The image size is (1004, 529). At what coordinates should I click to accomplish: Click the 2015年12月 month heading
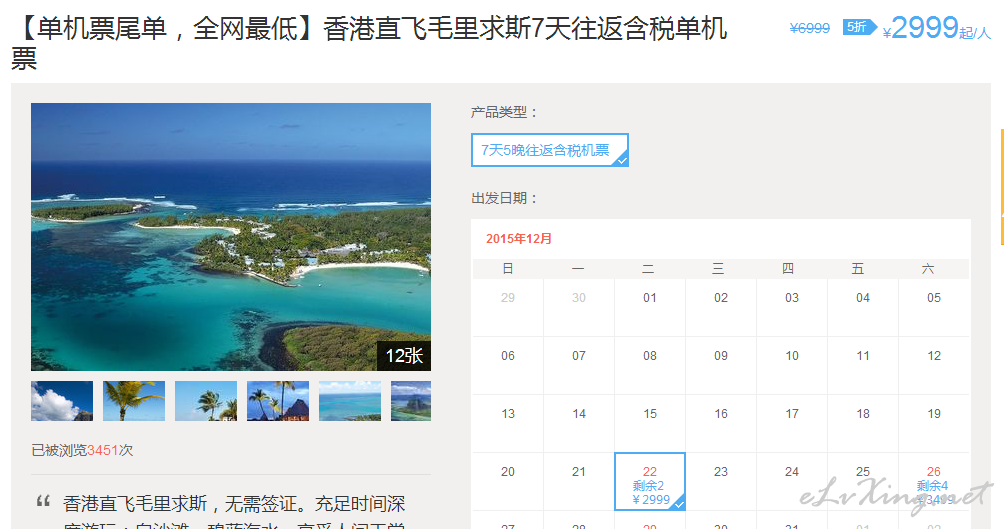(519, 239)
